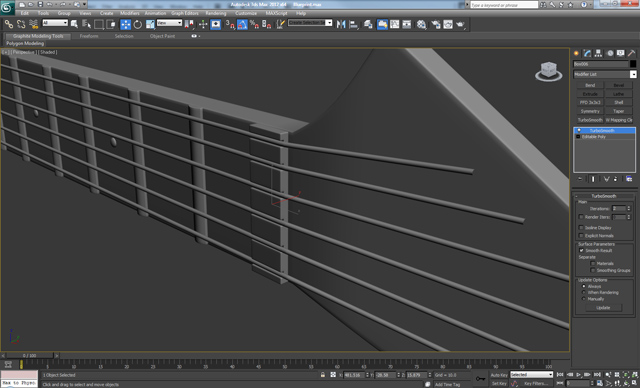
Task: Toggle the TurboSmooth modifier lightbulb
Action: 579,131
